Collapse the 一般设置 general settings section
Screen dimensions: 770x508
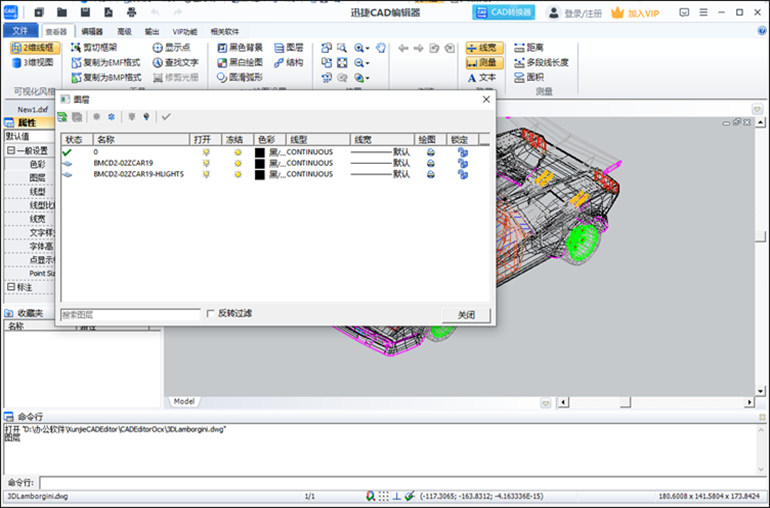pyautogui.click(x=11, y=150)
